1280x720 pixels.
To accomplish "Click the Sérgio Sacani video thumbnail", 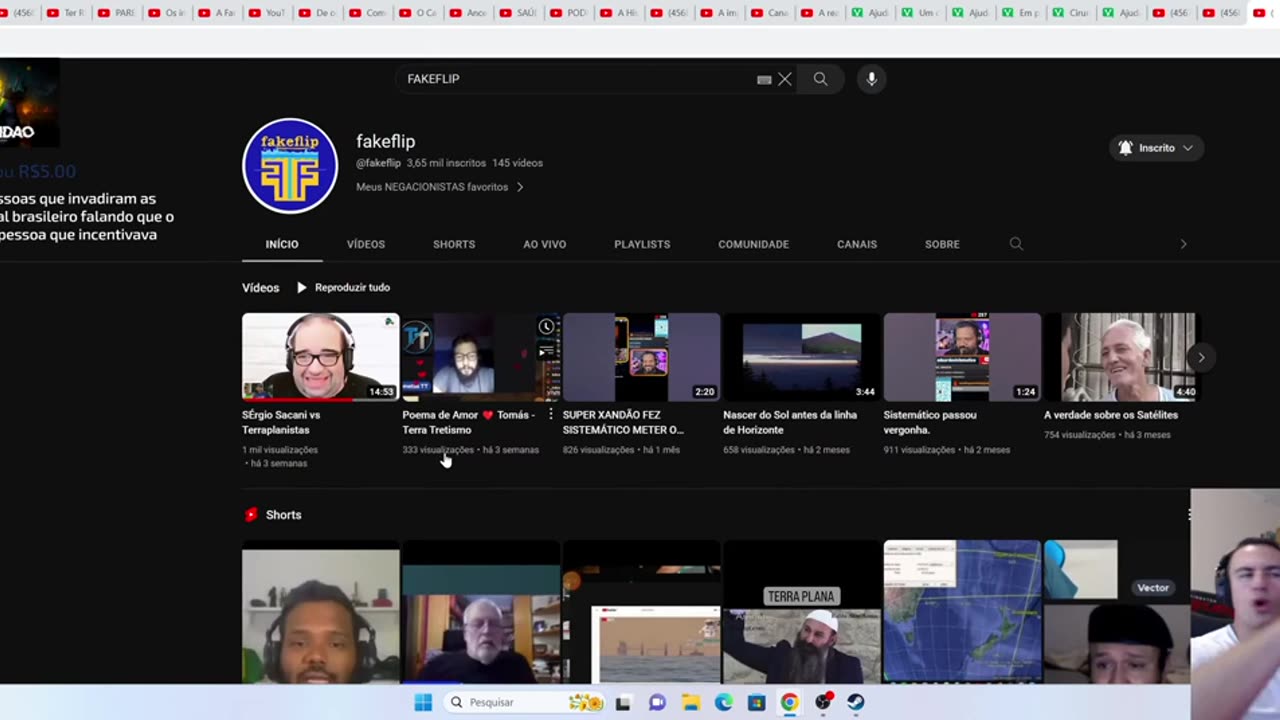I will tap(320, 357).
